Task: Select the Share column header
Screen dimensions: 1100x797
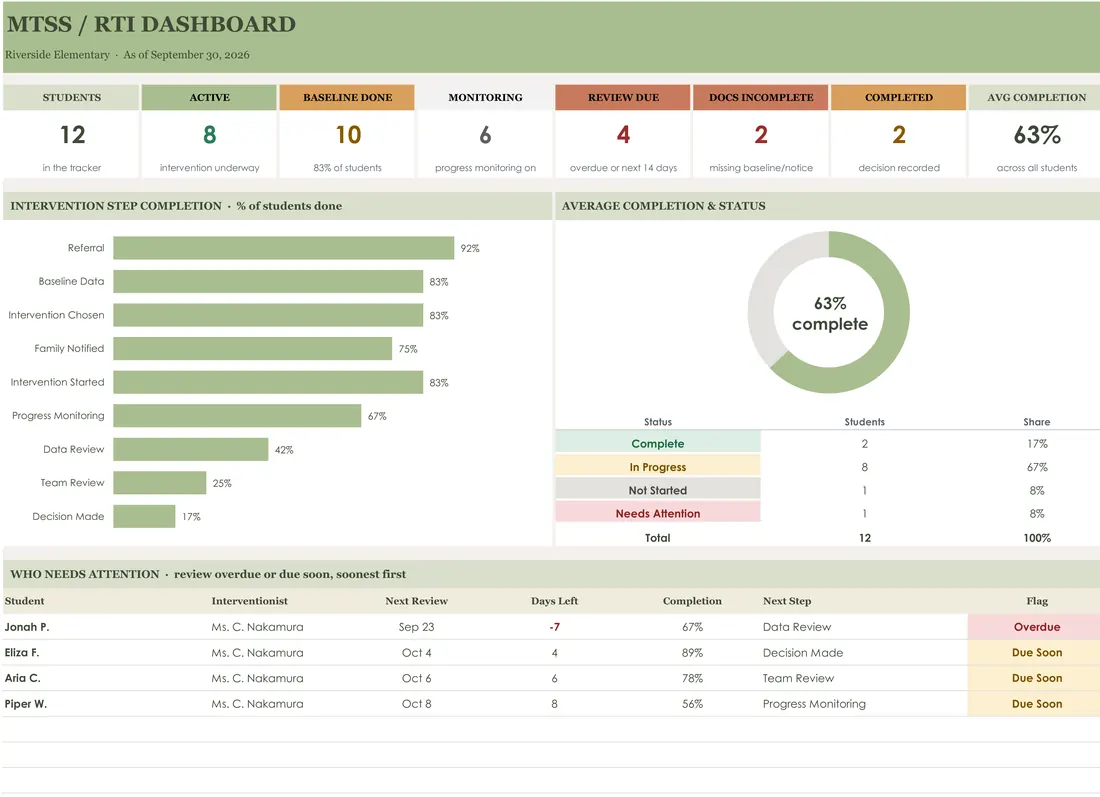Action: coord(1037,422)
